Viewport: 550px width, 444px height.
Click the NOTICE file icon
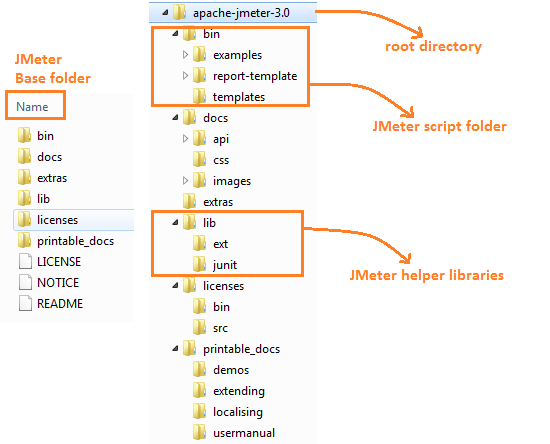pyautogui.click(x=25, y=282)
